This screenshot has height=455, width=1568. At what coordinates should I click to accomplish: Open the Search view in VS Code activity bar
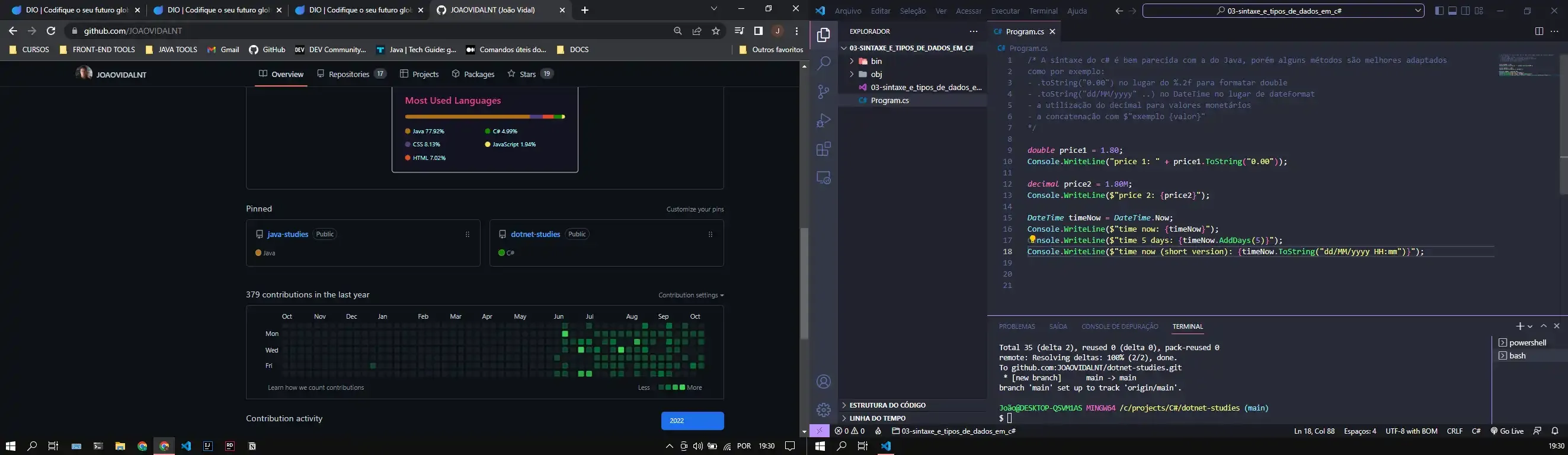click(824, 63)
